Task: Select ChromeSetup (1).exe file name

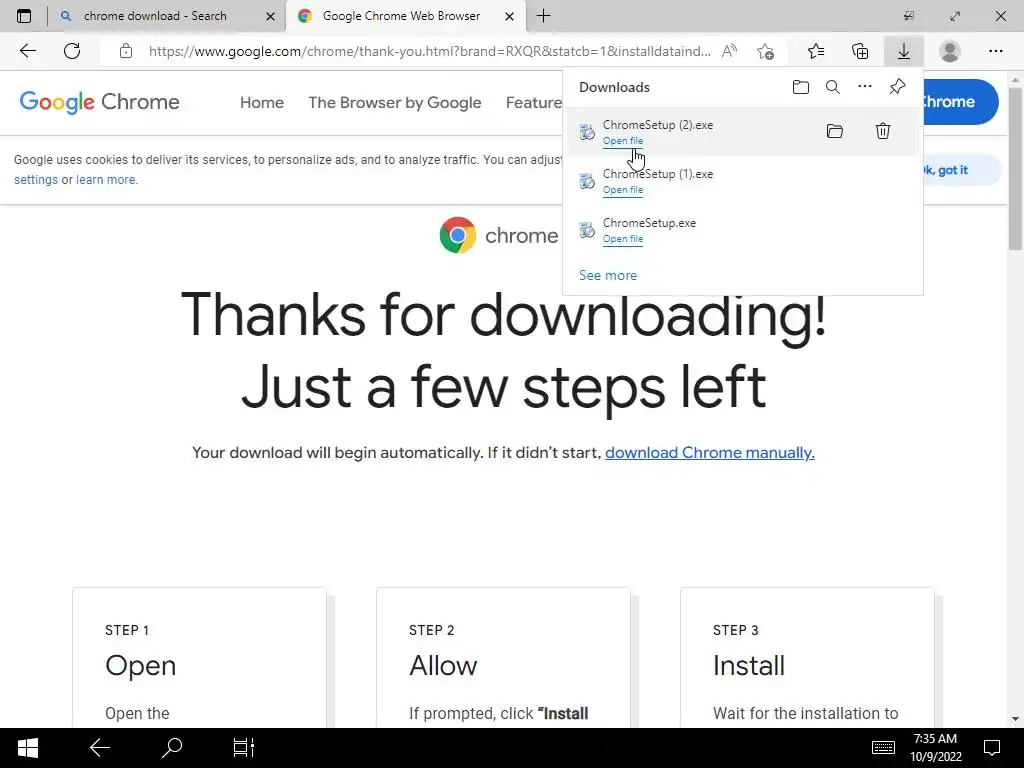Action: [x=658, y=174]
